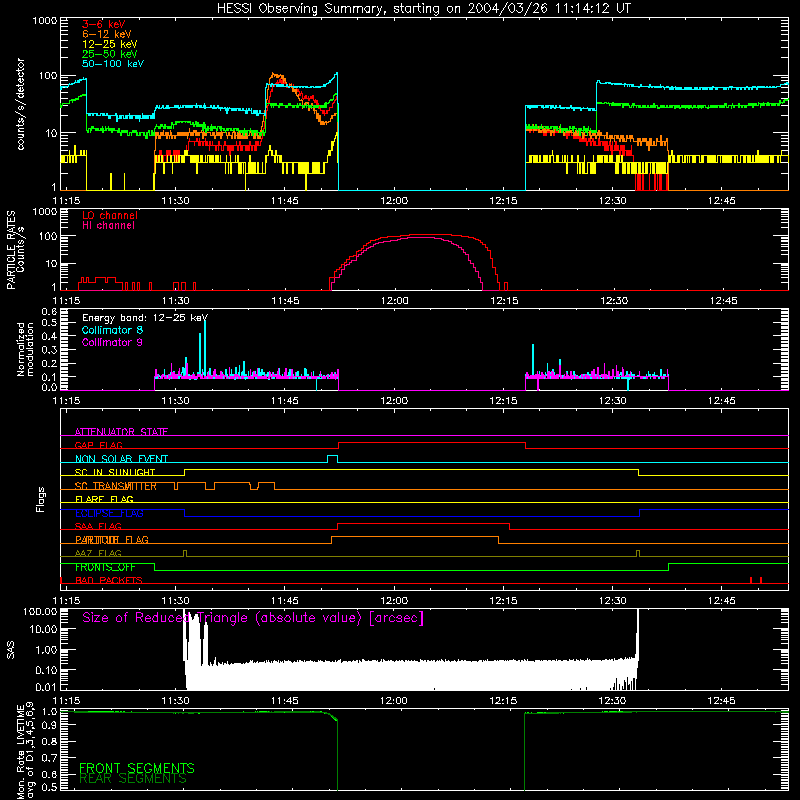This screenshot has height=800, width=800.
Task: Click the orange 6-12 keV peak near 11:44
Action: click(x=276, y=75)
